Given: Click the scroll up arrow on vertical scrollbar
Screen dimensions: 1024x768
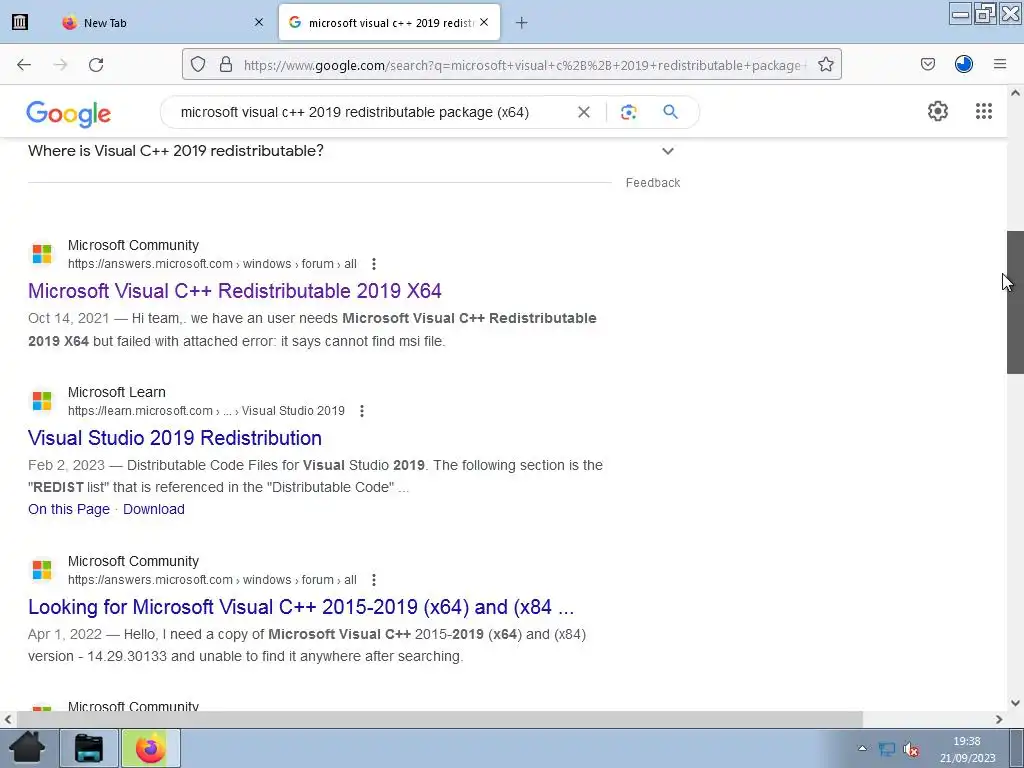Looking at the screenshot, I should [x=1015, y=93].
